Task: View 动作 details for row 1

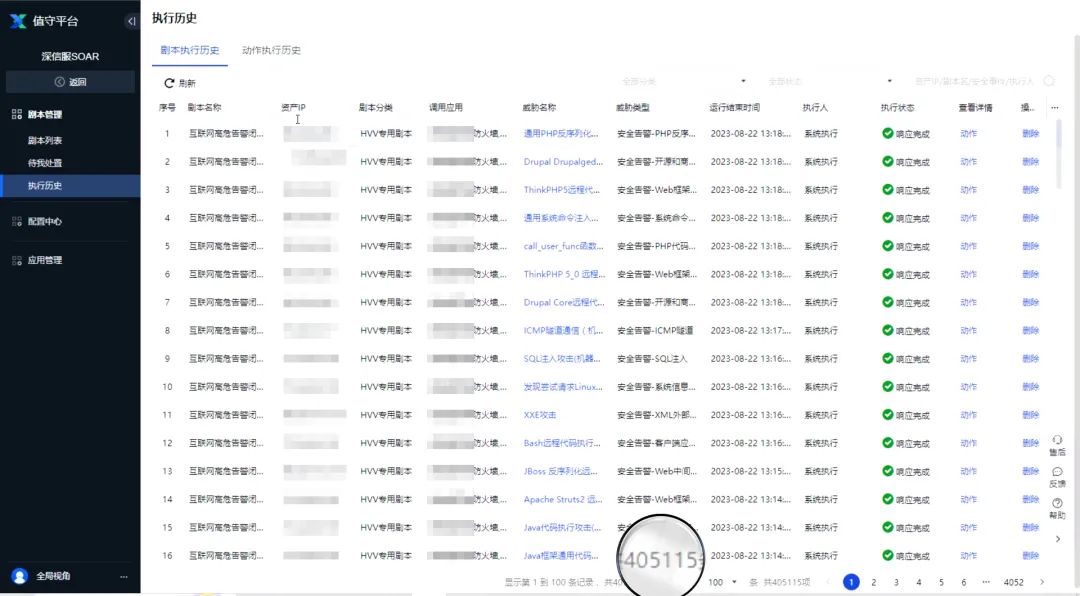Action: pos(968,134)
